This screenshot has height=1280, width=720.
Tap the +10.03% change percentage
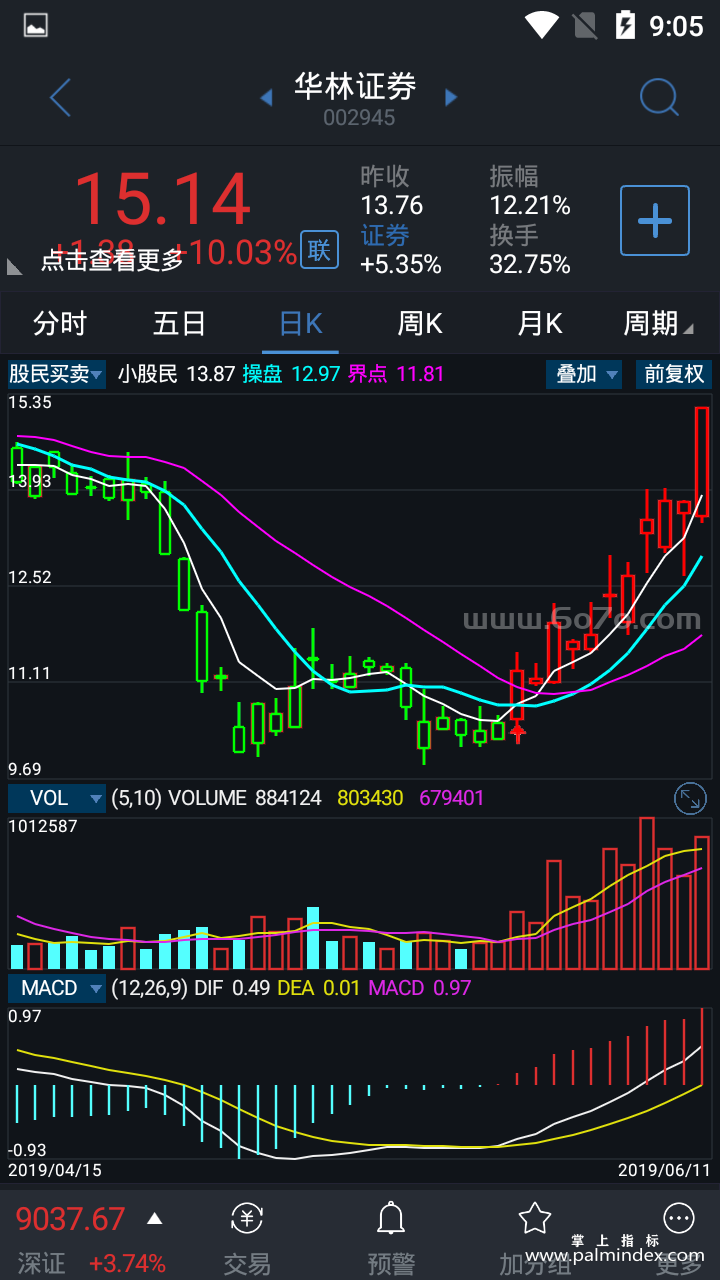[235, 252]
